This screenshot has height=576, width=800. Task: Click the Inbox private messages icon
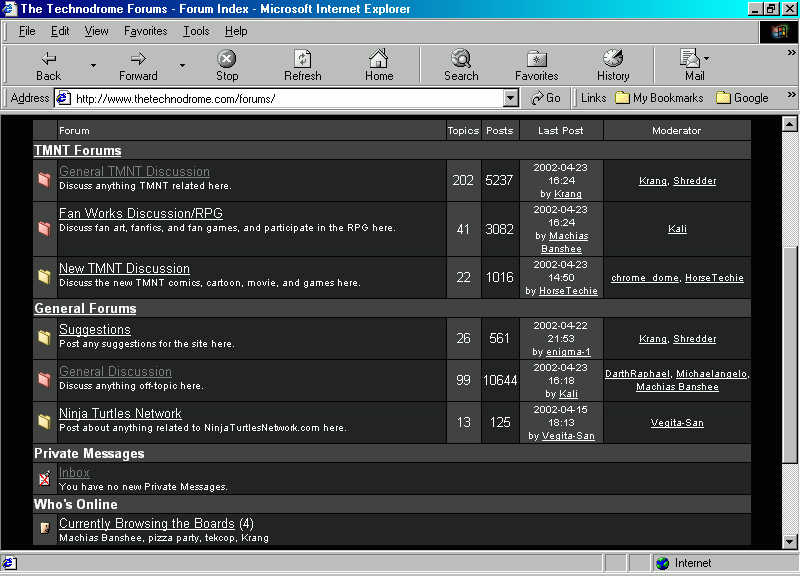(x=44, y=478)
